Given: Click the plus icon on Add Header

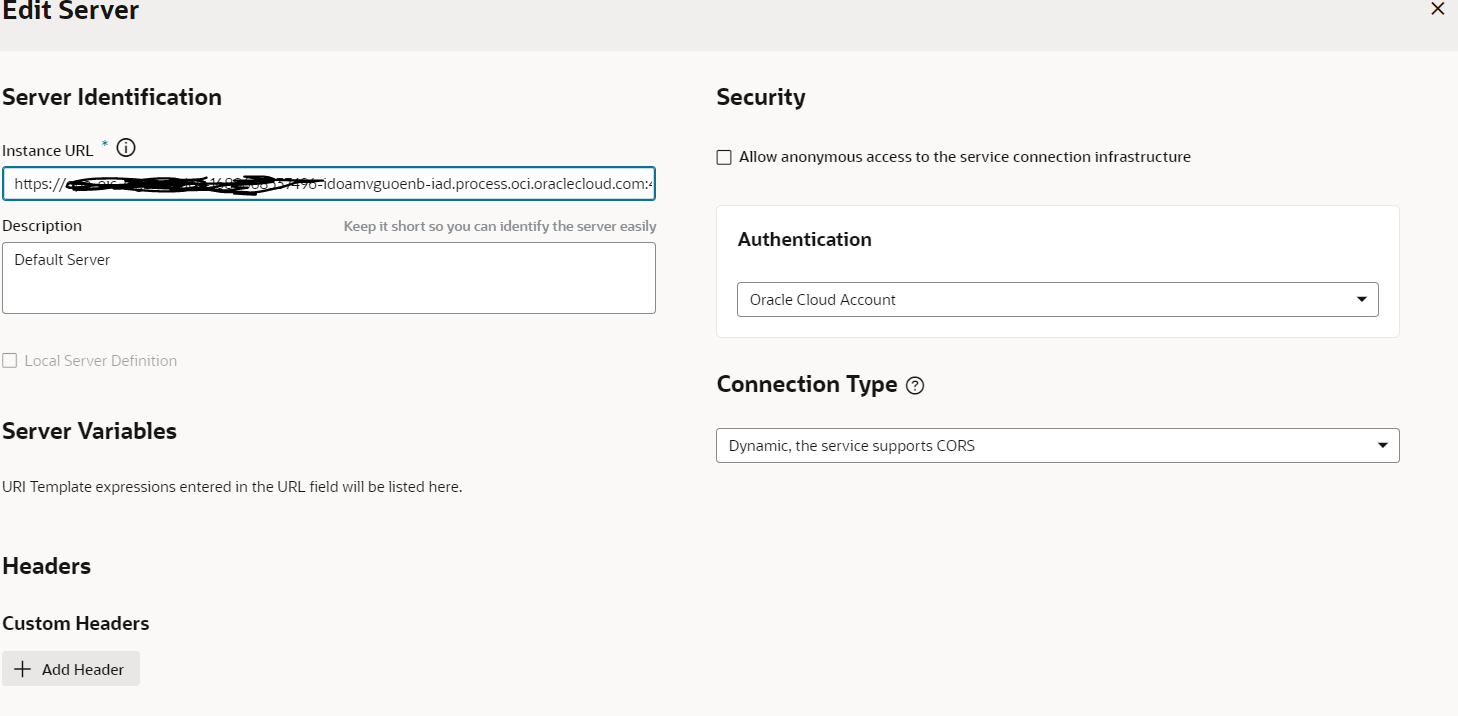Looking at the screenshot, I should 23,669.
